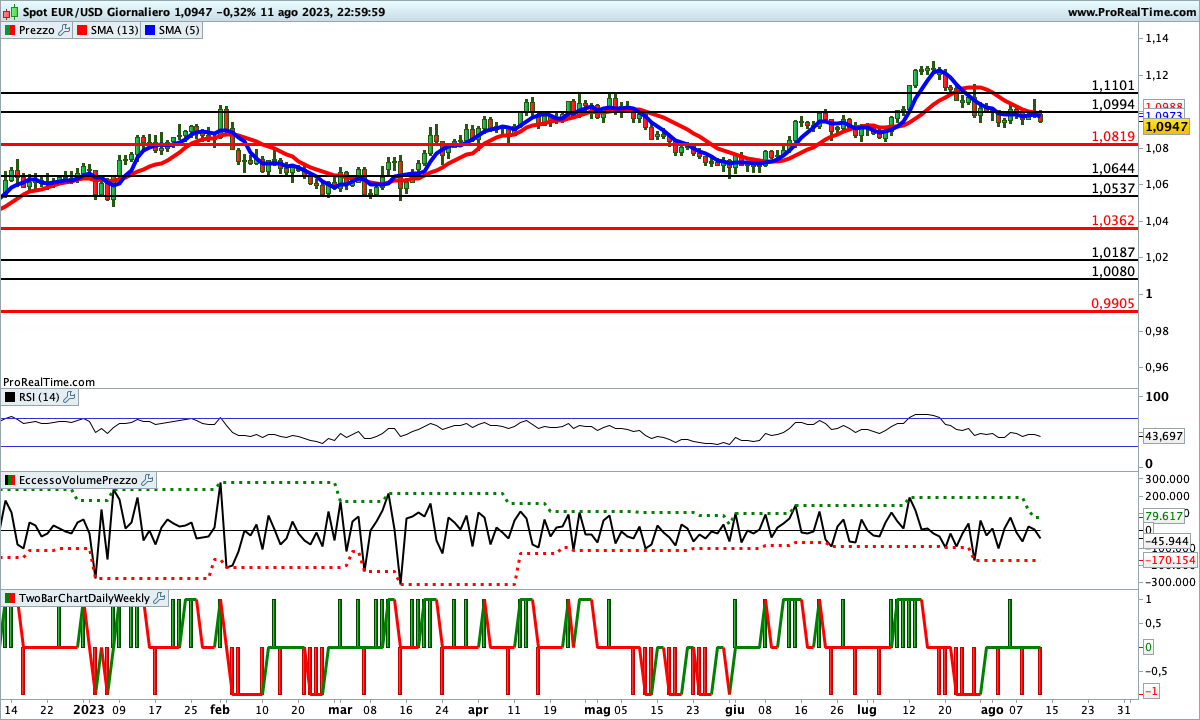Select the SMA (5) label text
1200x720 pixels.
[x=180, y=30]
